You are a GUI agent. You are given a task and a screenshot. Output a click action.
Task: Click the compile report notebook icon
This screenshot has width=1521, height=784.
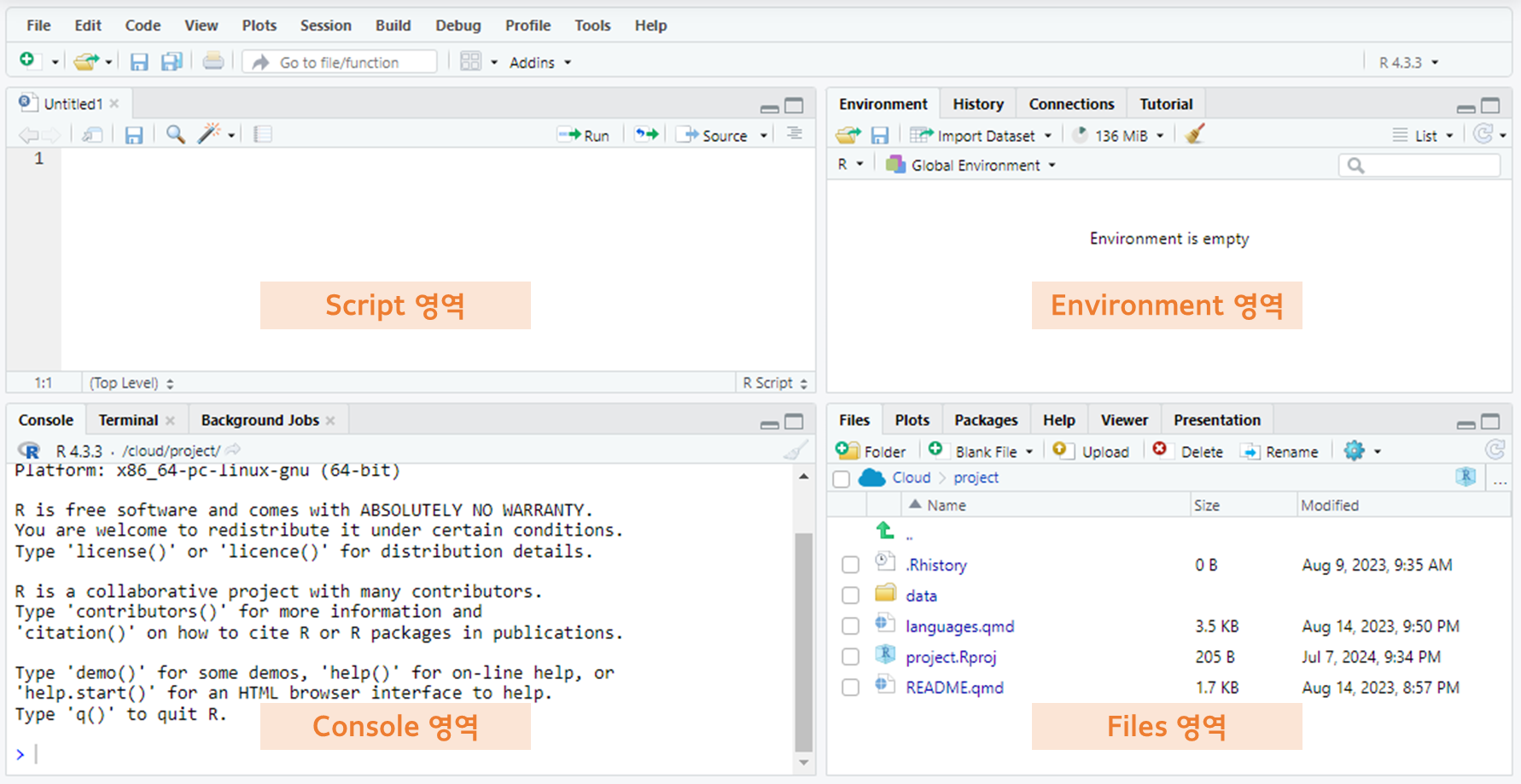click(263, 135)
